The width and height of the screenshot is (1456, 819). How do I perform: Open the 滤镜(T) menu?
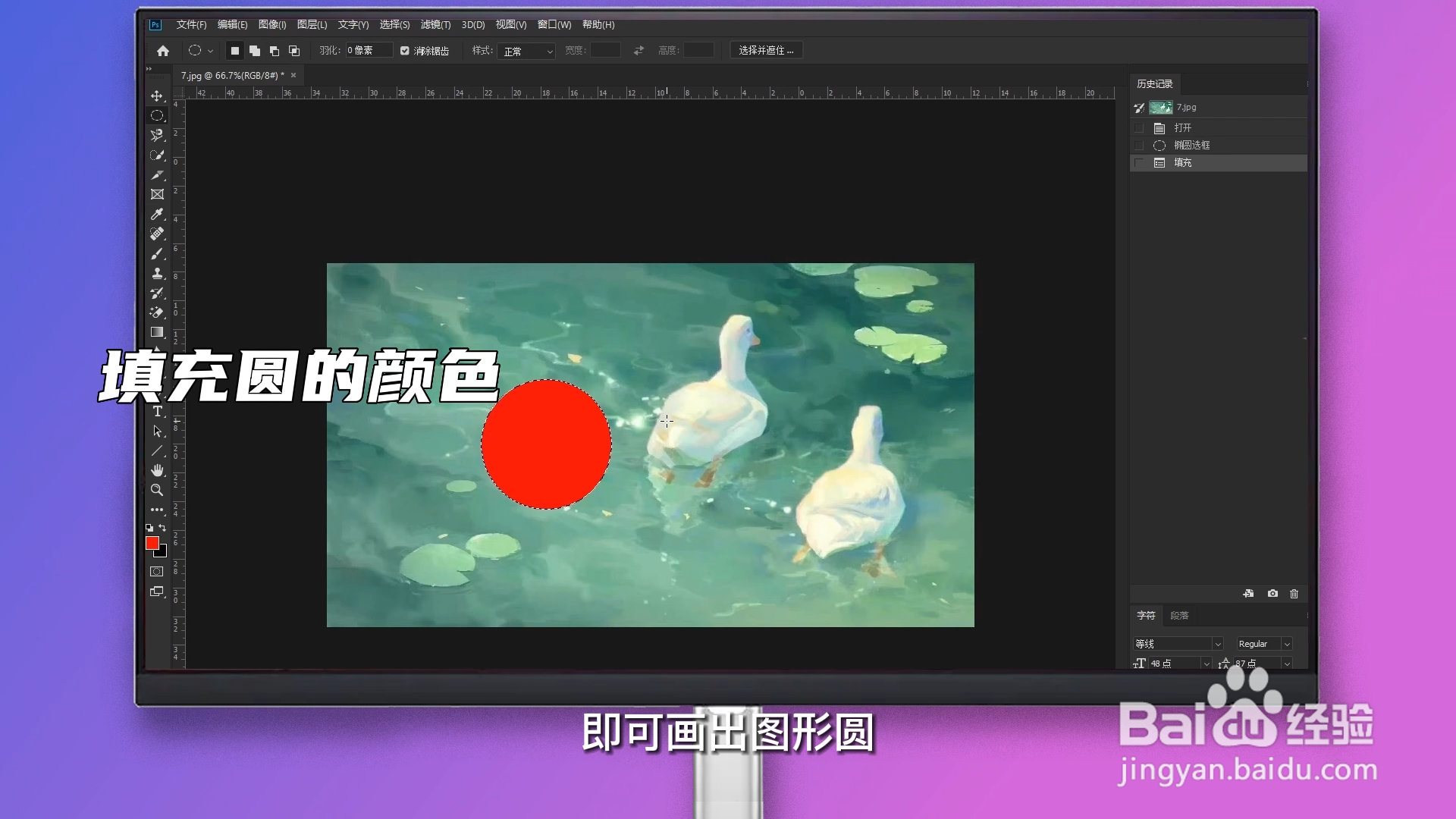436,25
